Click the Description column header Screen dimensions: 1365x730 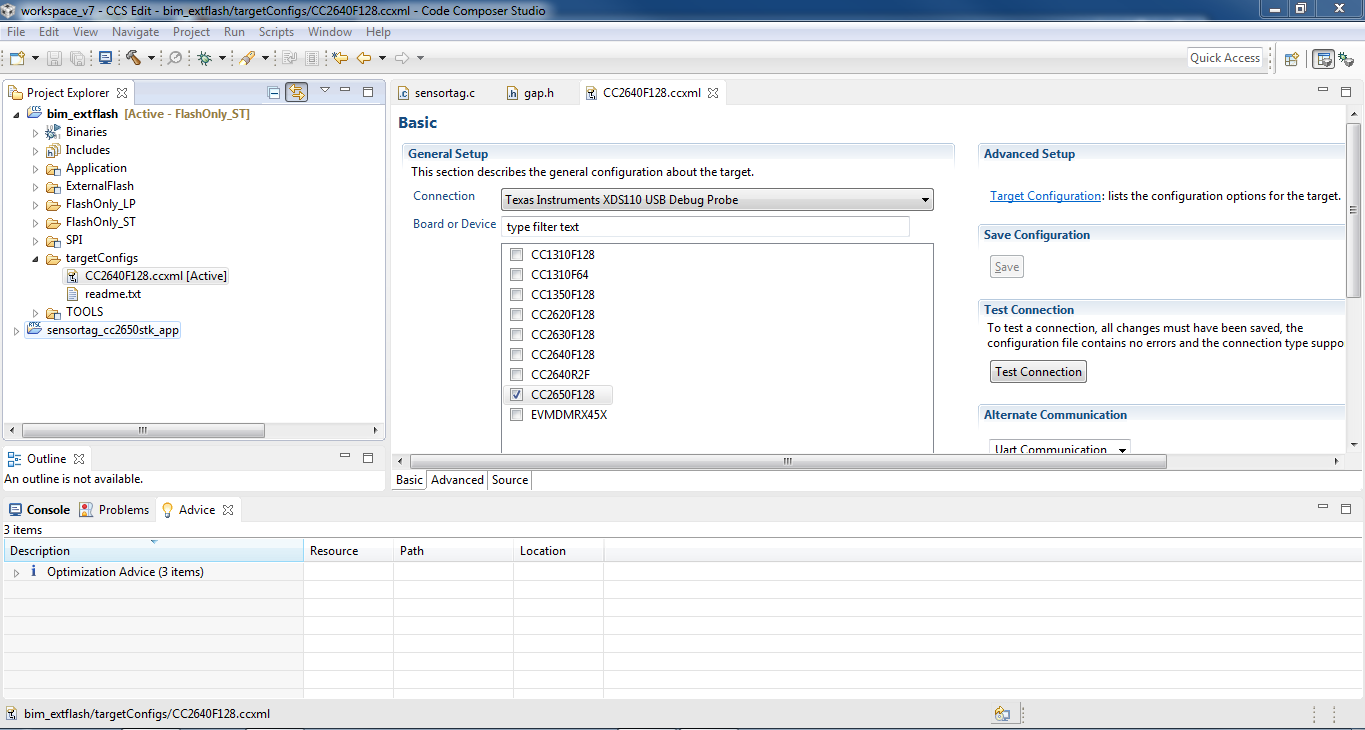[x=154, y=551]
